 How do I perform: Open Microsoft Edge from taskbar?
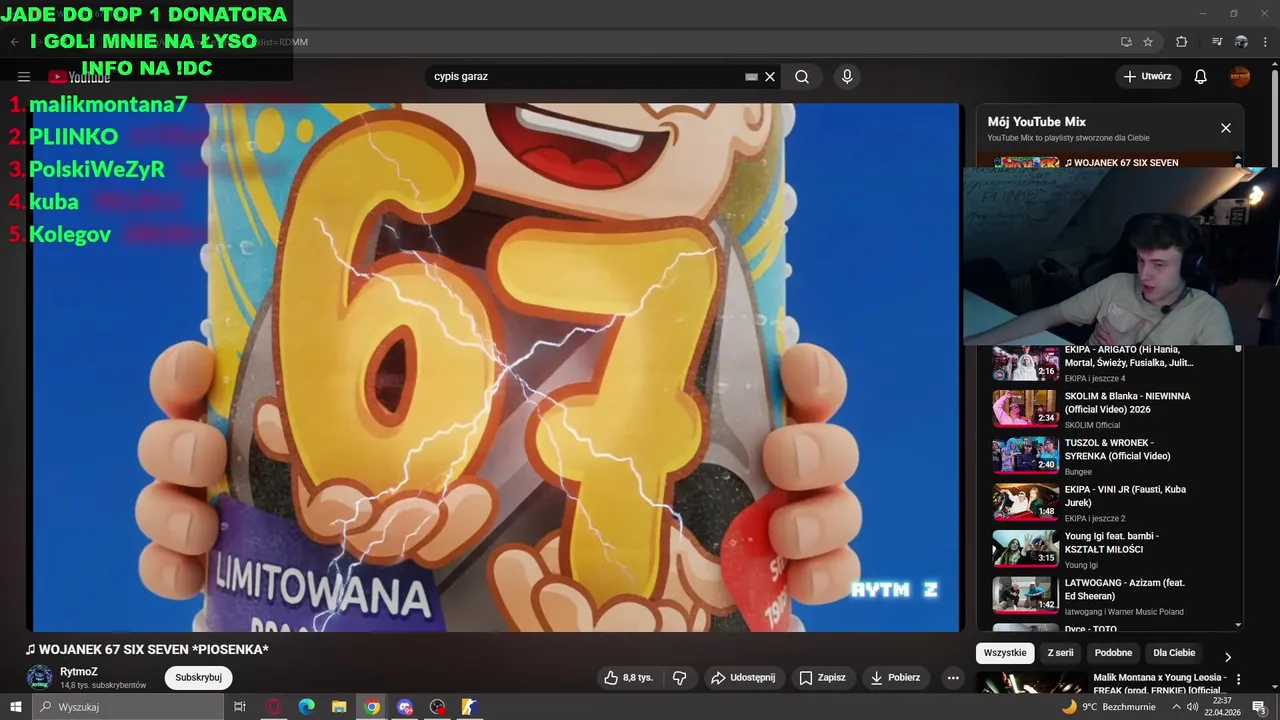pos(307,707)
